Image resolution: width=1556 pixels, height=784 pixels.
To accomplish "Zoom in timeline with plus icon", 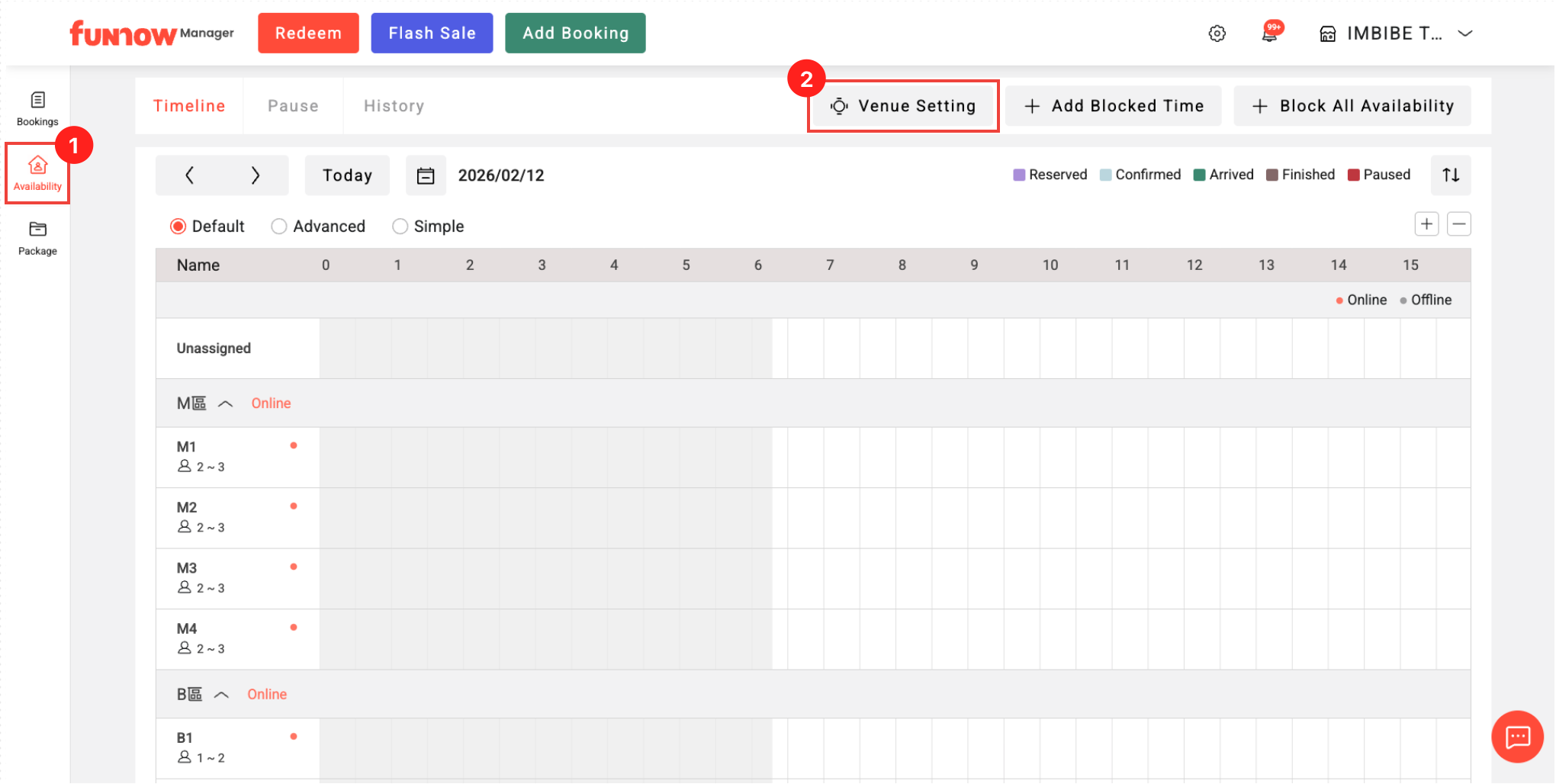I will [x=1426, y=224].
